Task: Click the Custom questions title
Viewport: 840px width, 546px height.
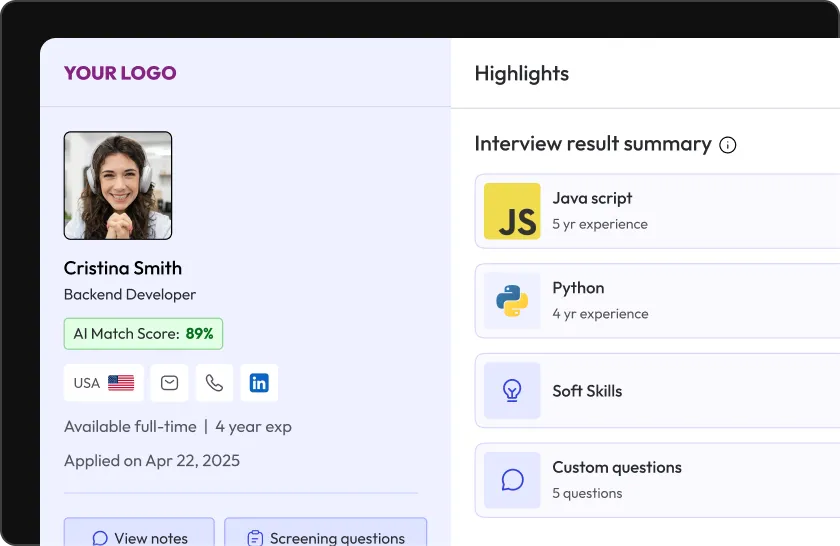Action: point(617,467)
